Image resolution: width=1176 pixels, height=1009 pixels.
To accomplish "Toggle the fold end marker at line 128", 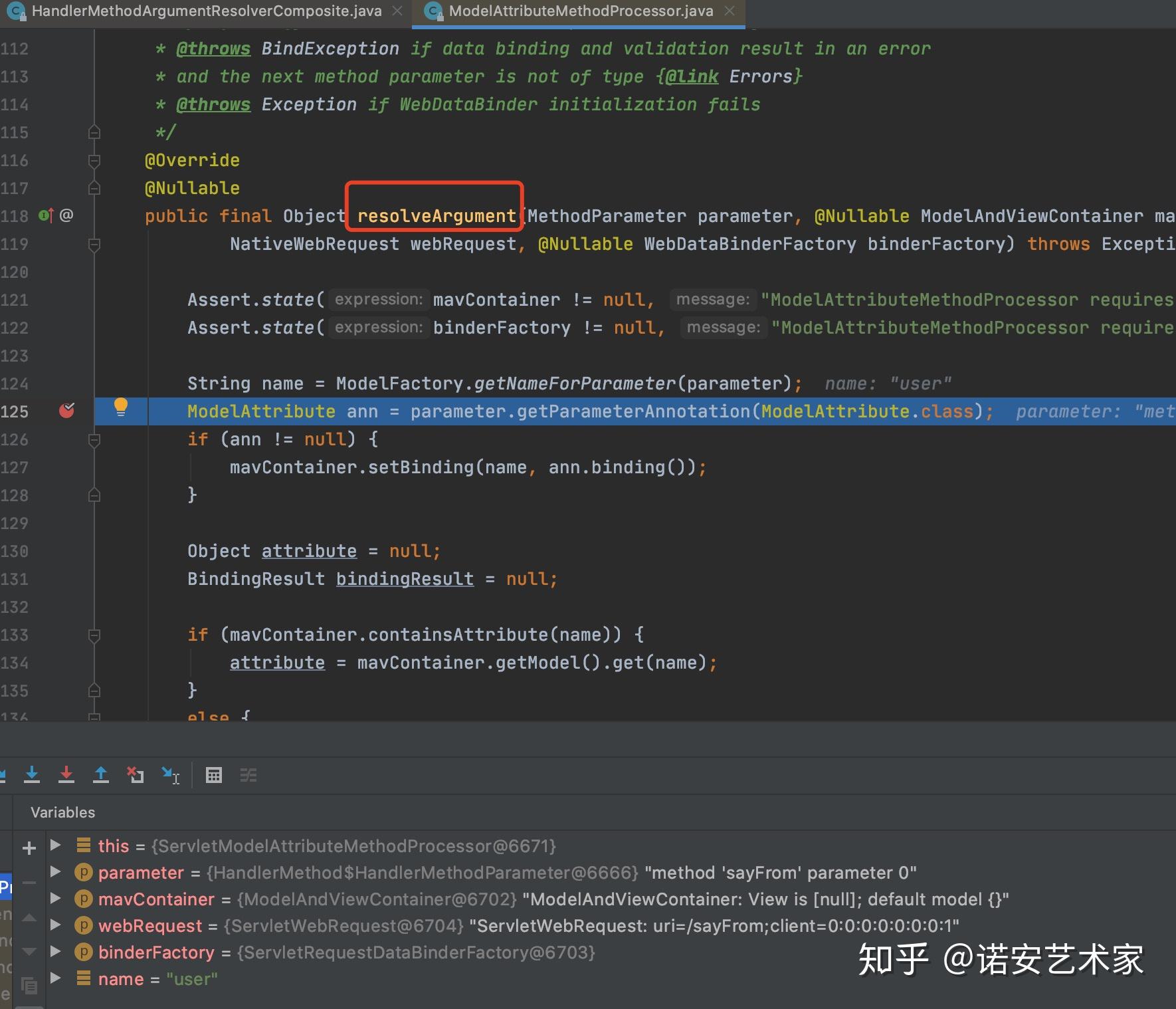I will tap(94, 495).
